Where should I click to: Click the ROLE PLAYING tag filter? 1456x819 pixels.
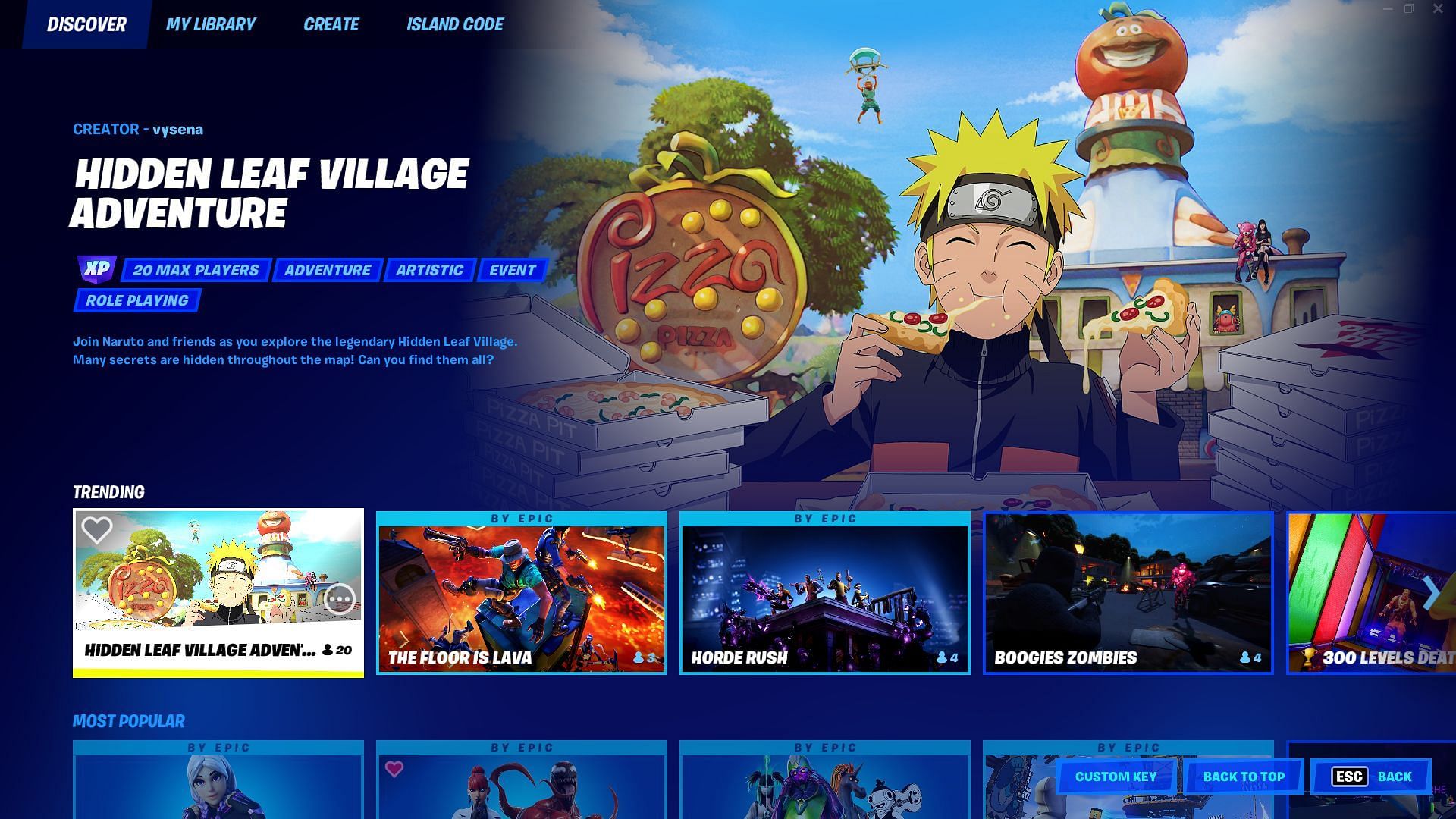(x=137, y=301)
